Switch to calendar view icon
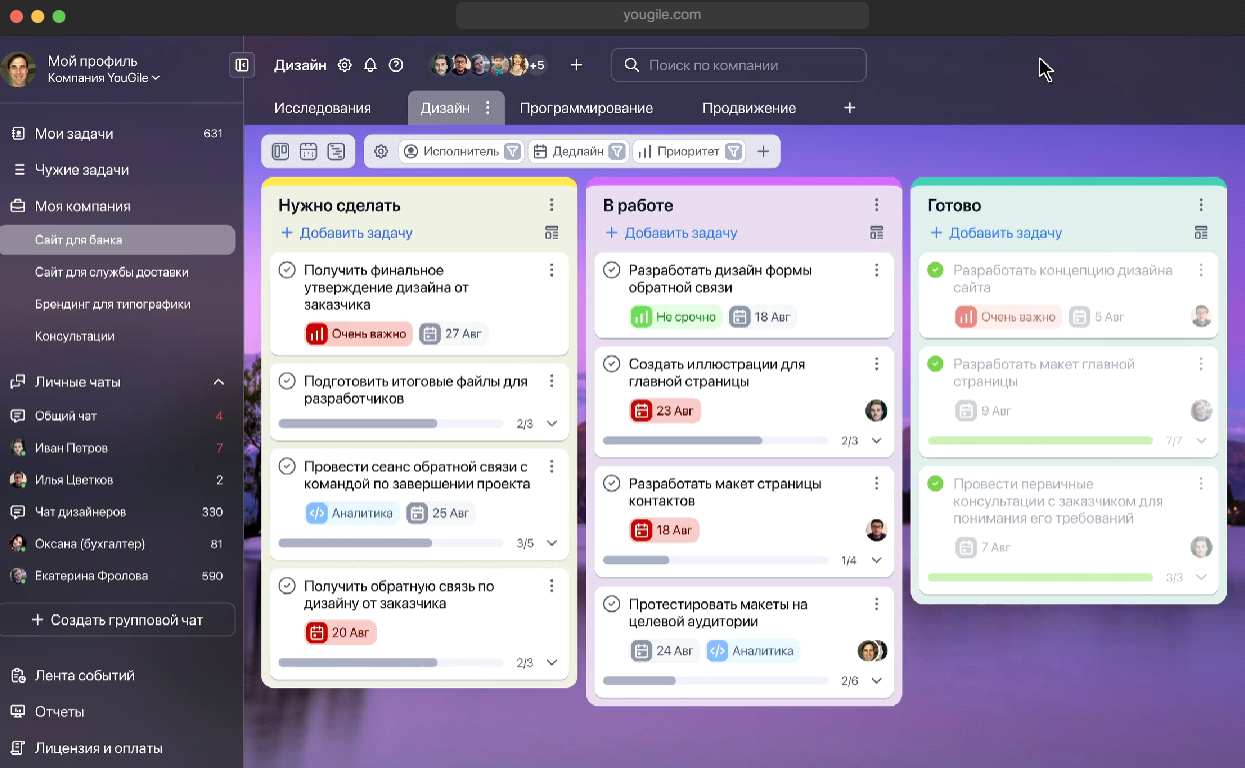Image resolution: width=1245 pixels, height=768 pixels. [308, 151]
